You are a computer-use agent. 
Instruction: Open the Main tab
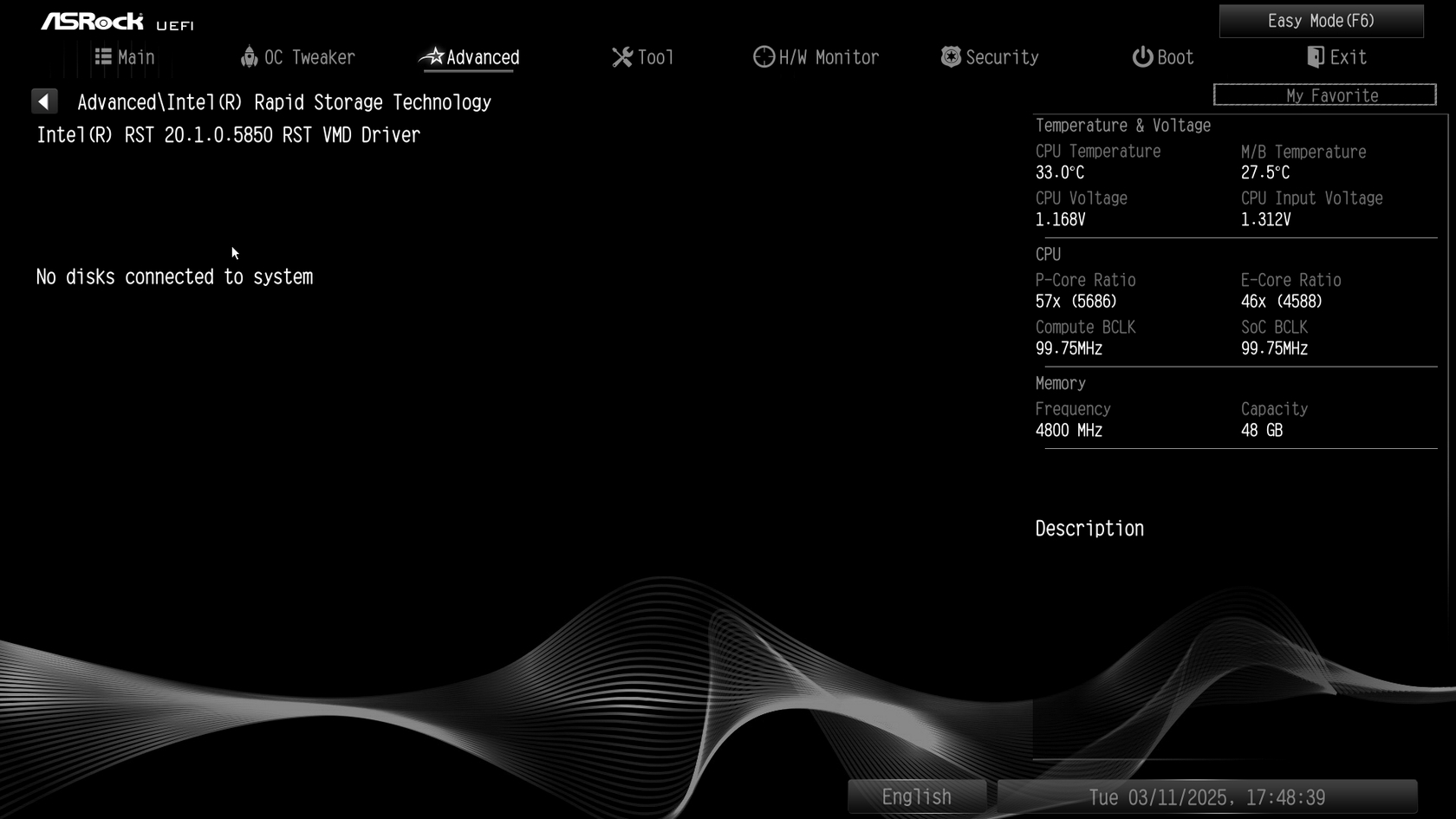pos(125,57)
